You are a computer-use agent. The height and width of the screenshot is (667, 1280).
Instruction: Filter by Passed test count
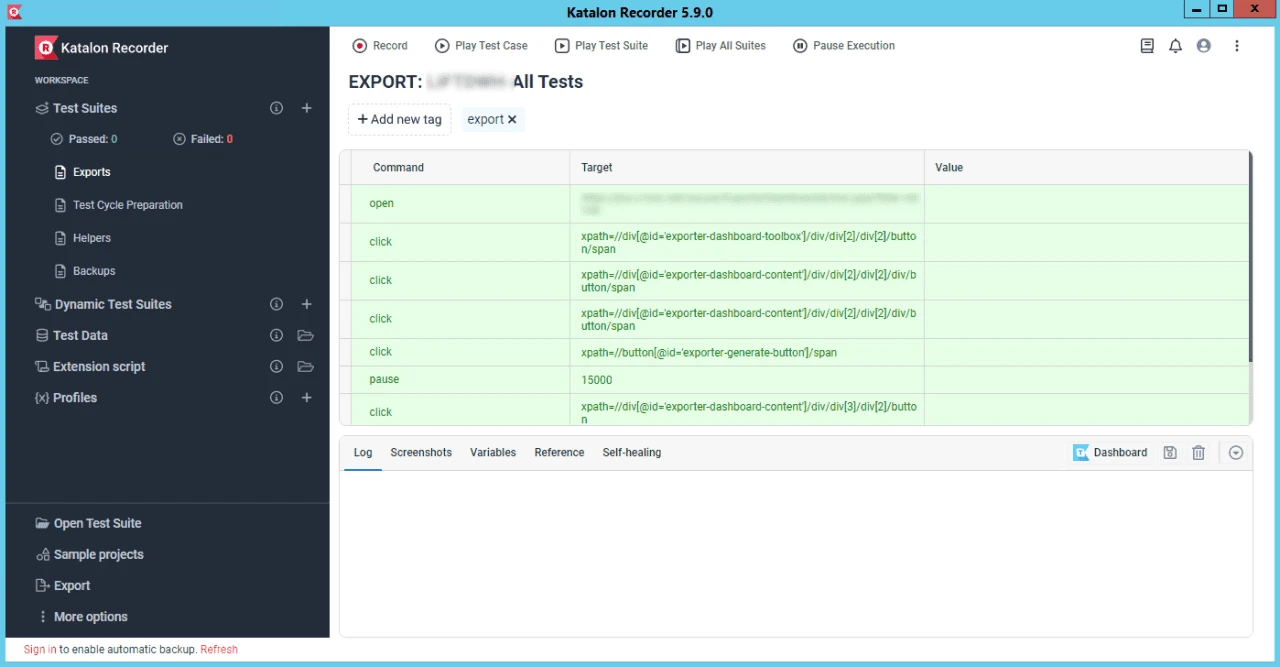(84, 139)
